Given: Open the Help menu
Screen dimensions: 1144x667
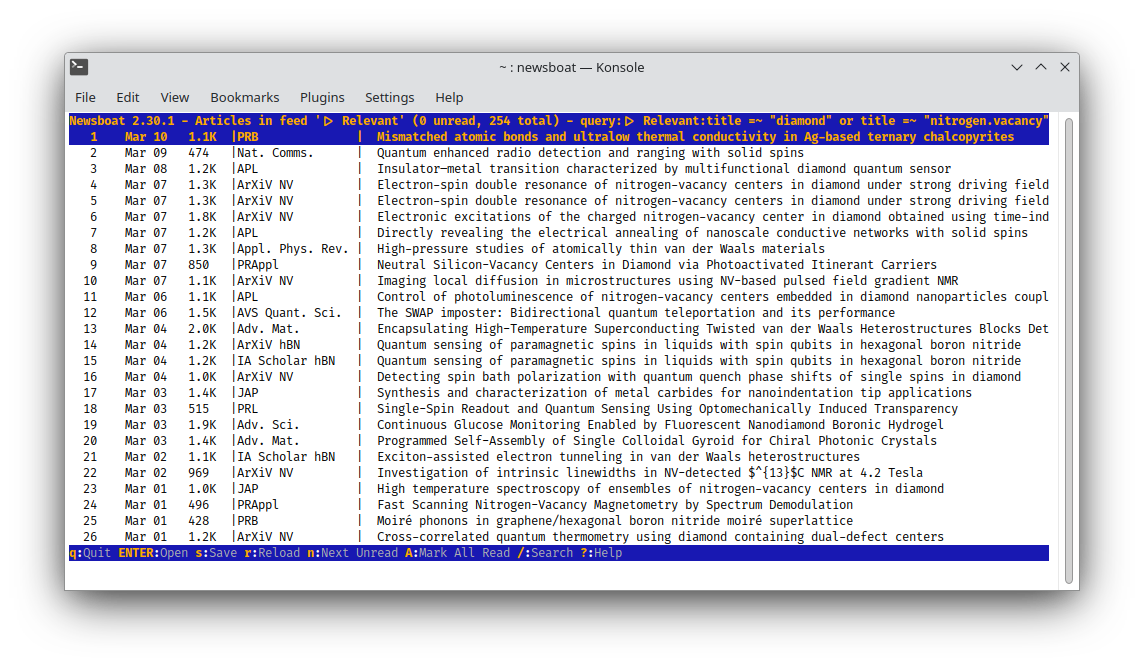Looking at the screenshot, I should click(x=449, y=97).
